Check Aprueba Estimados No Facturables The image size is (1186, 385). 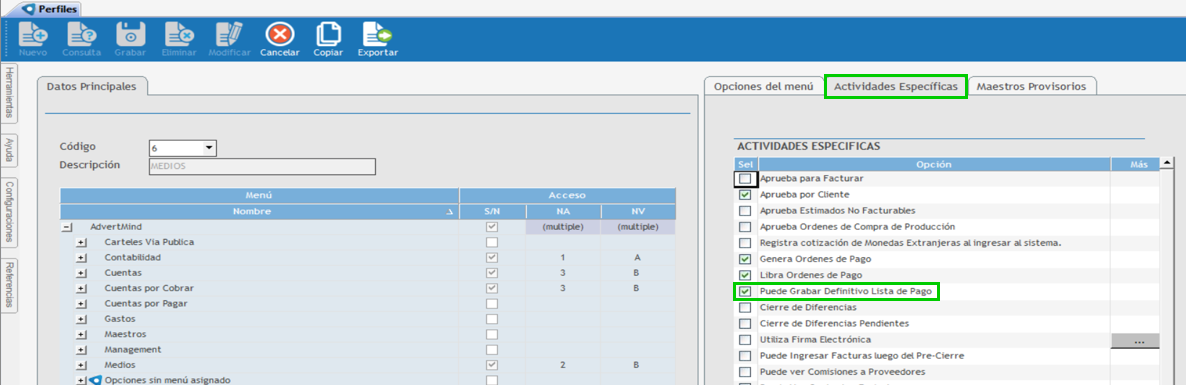[746, 211]
